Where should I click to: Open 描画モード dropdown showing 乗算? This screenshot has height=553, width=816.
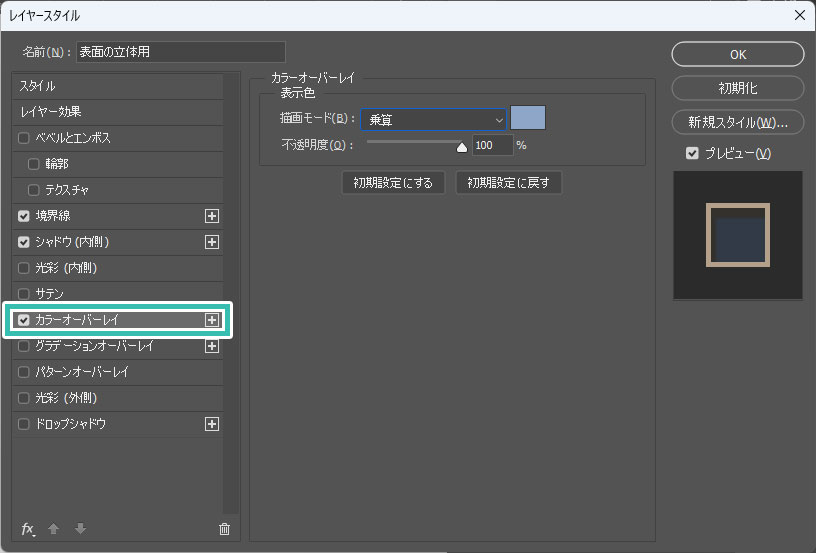click(x=433, y=120)
